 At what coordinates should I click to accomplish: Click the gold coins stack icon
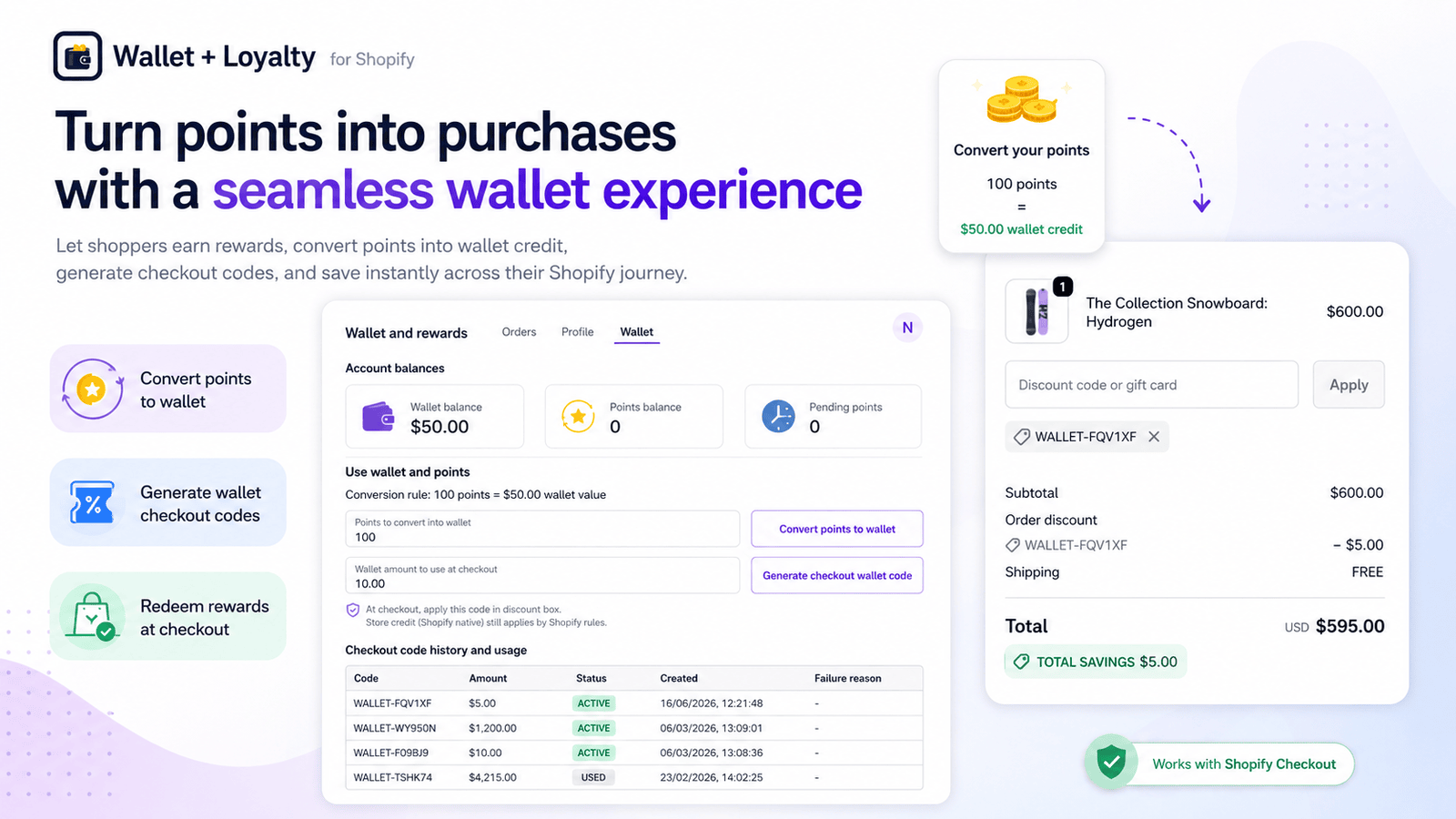[1022, 100]
